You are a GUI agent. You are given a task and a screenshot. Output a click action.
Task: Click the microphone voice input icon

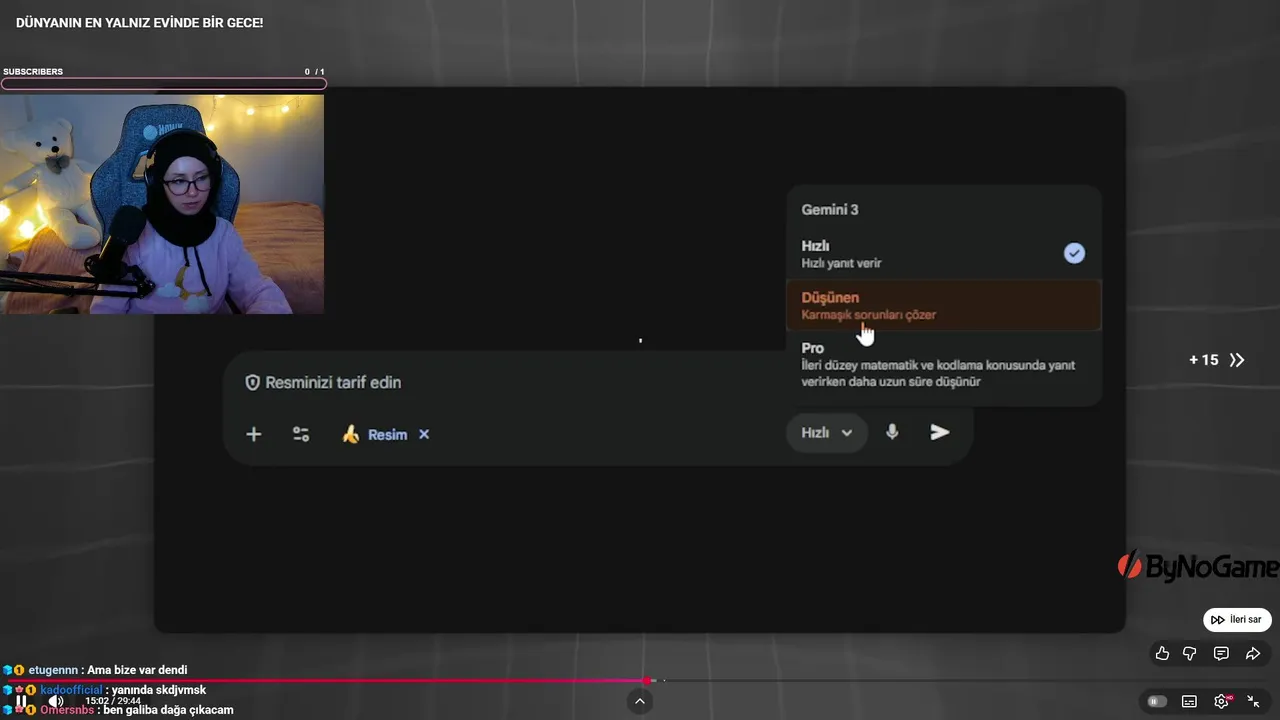click(892, 432)
